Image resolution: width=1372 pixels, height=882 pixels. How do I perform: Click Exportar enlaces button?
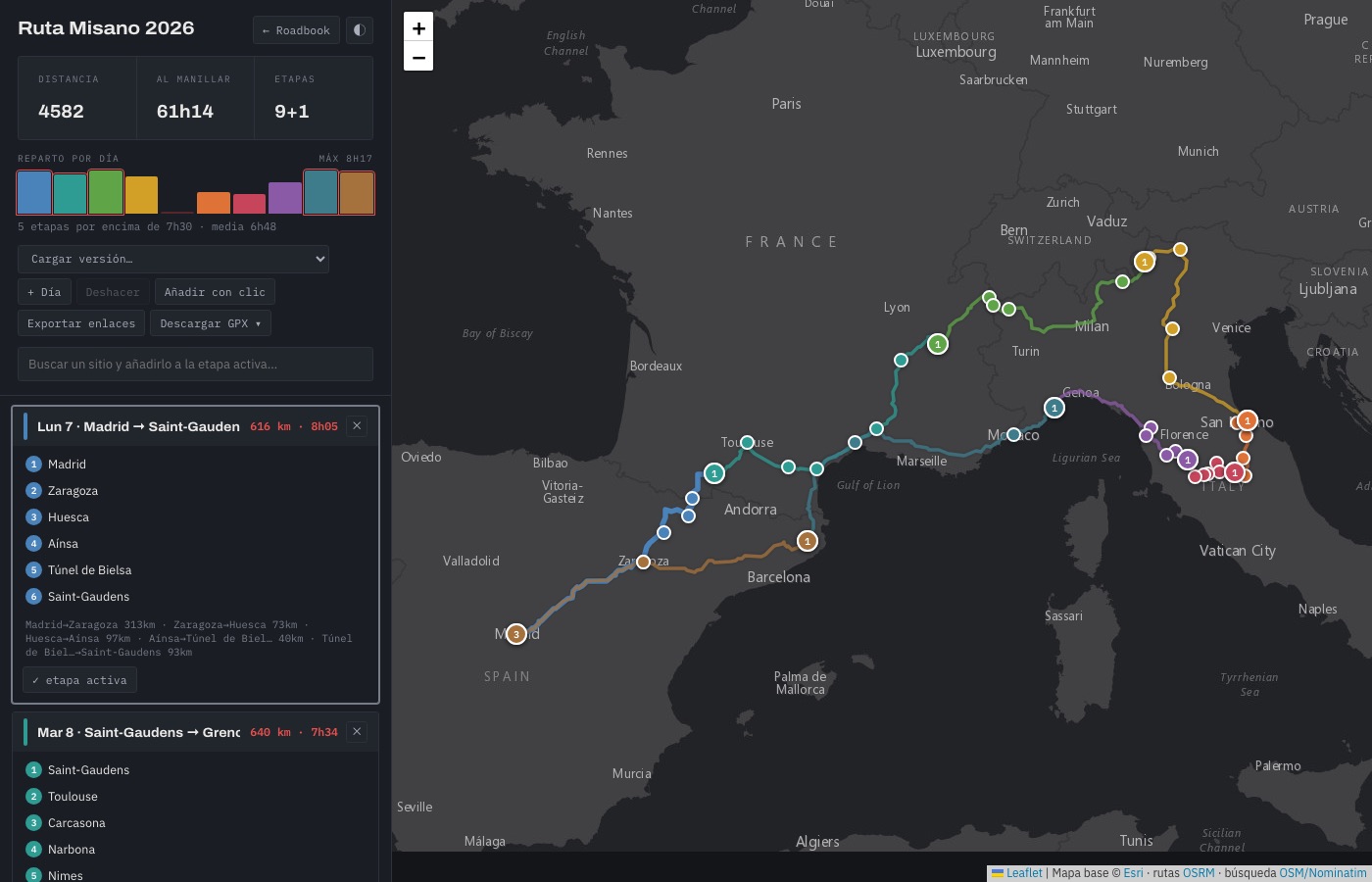click(x=81, y=323)
